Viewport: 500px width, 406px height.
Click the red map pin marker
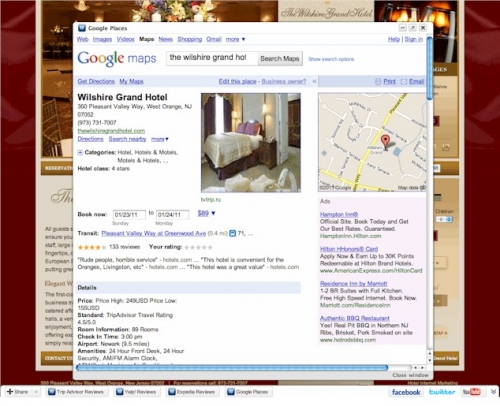tap(385, 142)
